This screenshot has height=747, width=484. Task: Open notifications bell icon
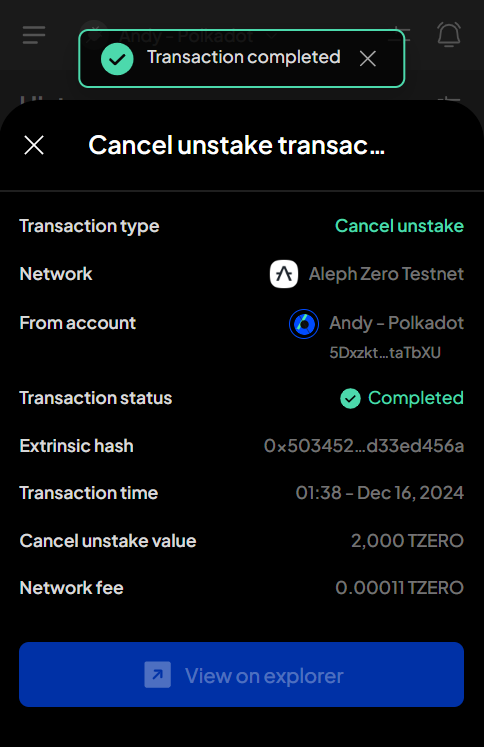coord(449,34)
